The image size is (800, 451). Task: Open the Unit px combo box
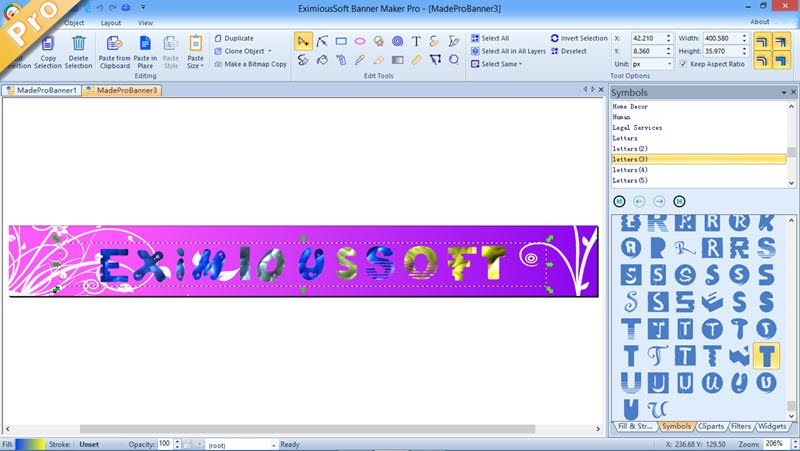652,64
